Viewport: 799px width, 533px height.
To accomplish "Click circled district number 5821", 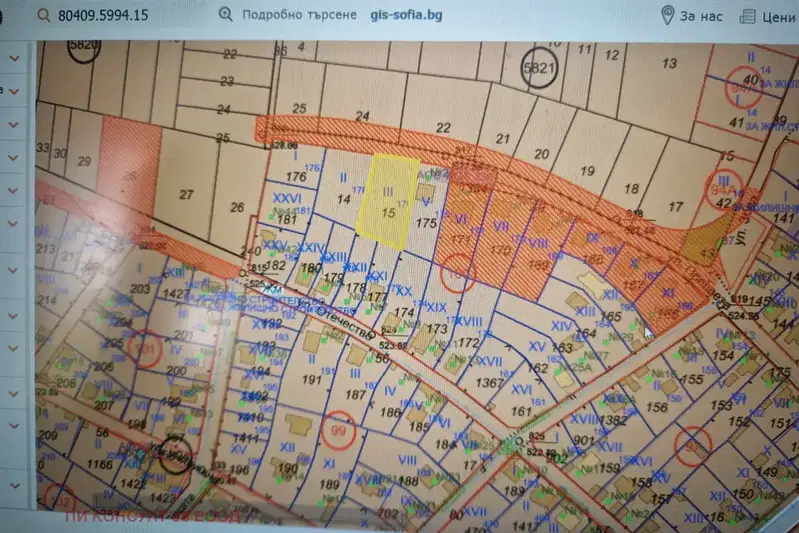I will click(x=539, y=67).
